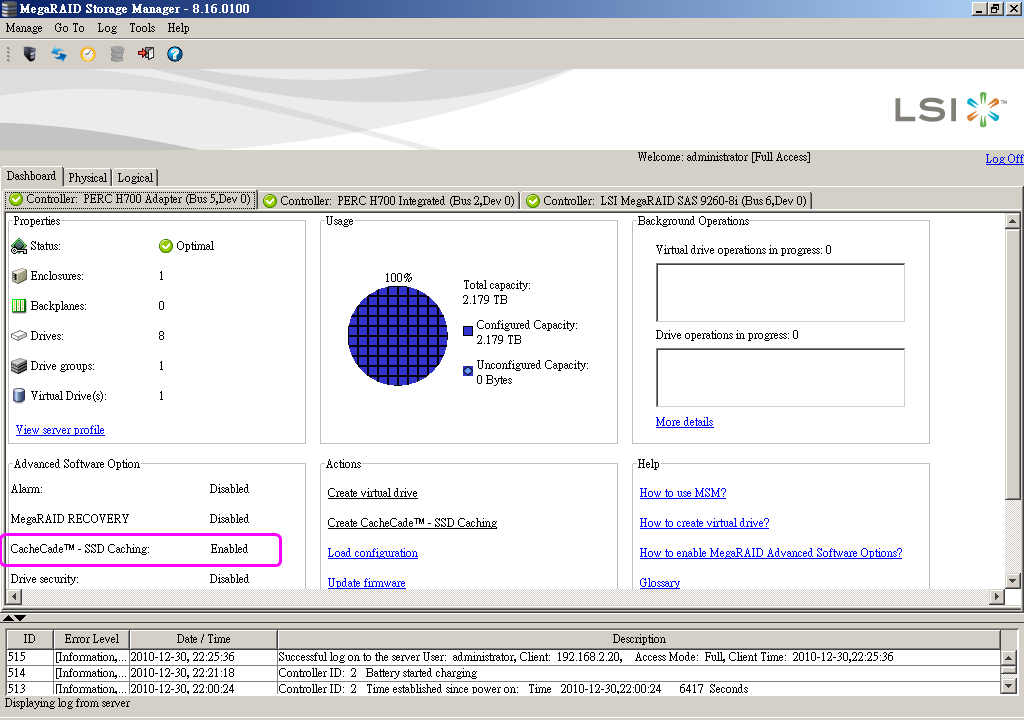1024x720 pixels.
Task: Click the log off door icon
Action: click(146, 54)
